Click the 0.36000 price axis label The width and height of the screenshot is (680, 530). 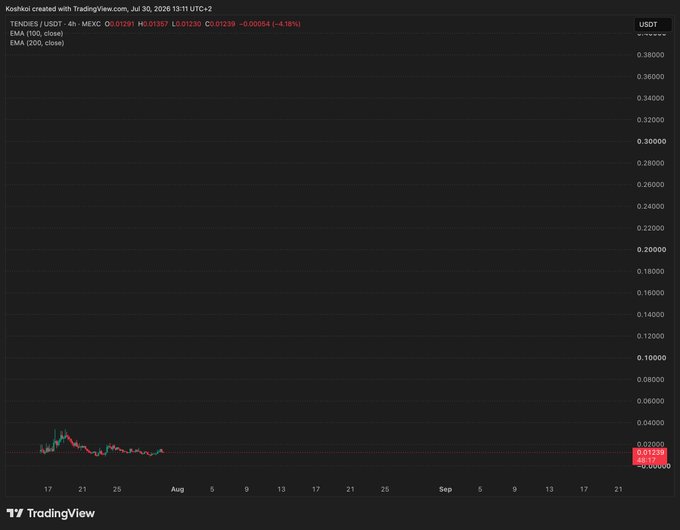[650, 76]
